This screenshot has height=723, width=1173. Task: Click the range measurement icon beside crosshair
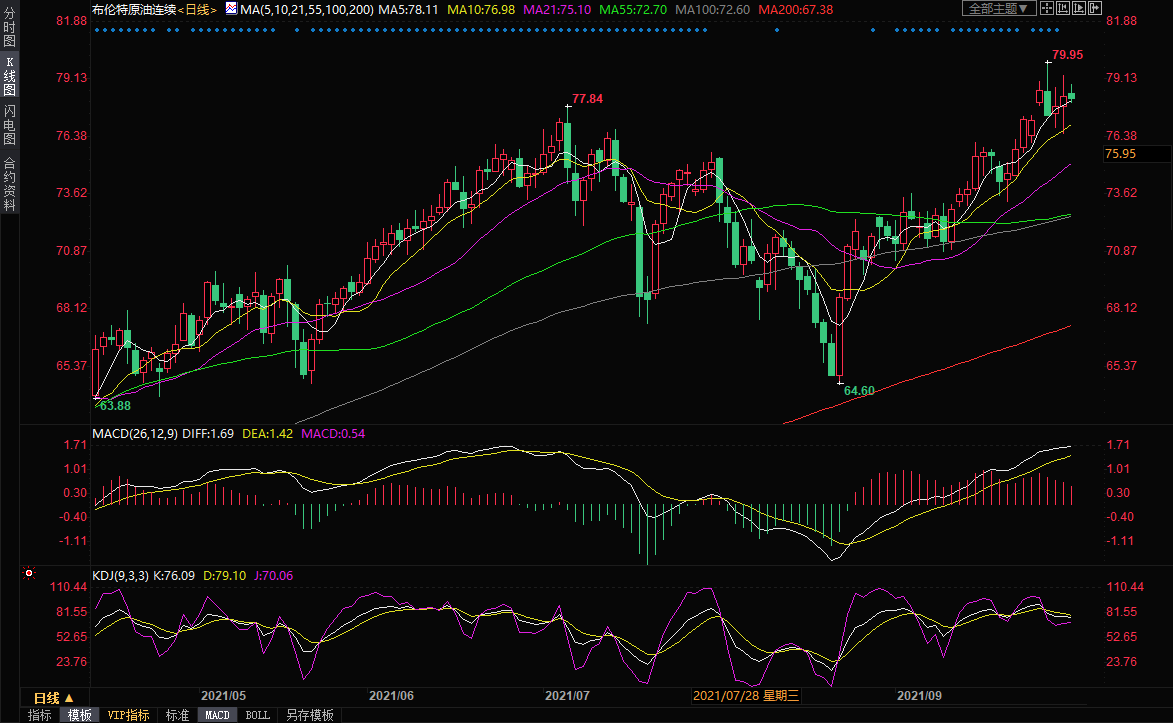pos(1063,8)
